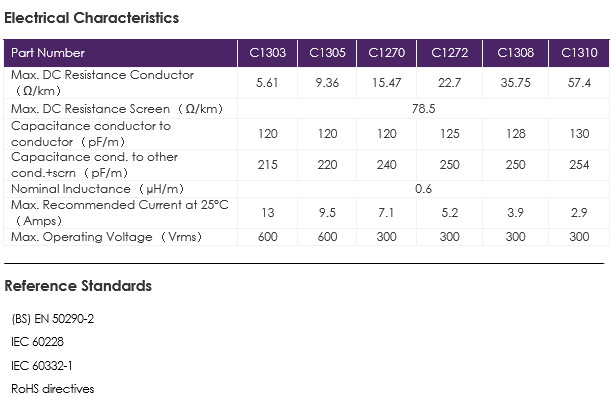Click the C1305 column header
This screenshot has width=616, height=397.
point(327,53)
